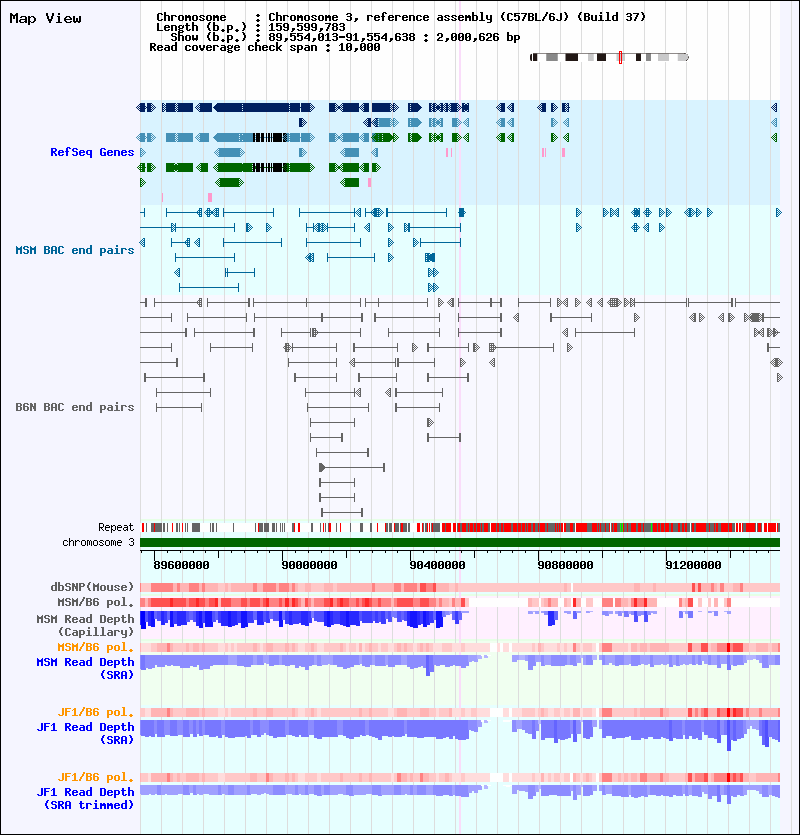
Task: Open JF1 Read Depth (SRA trimmed) link
Action: click(85, 798)
